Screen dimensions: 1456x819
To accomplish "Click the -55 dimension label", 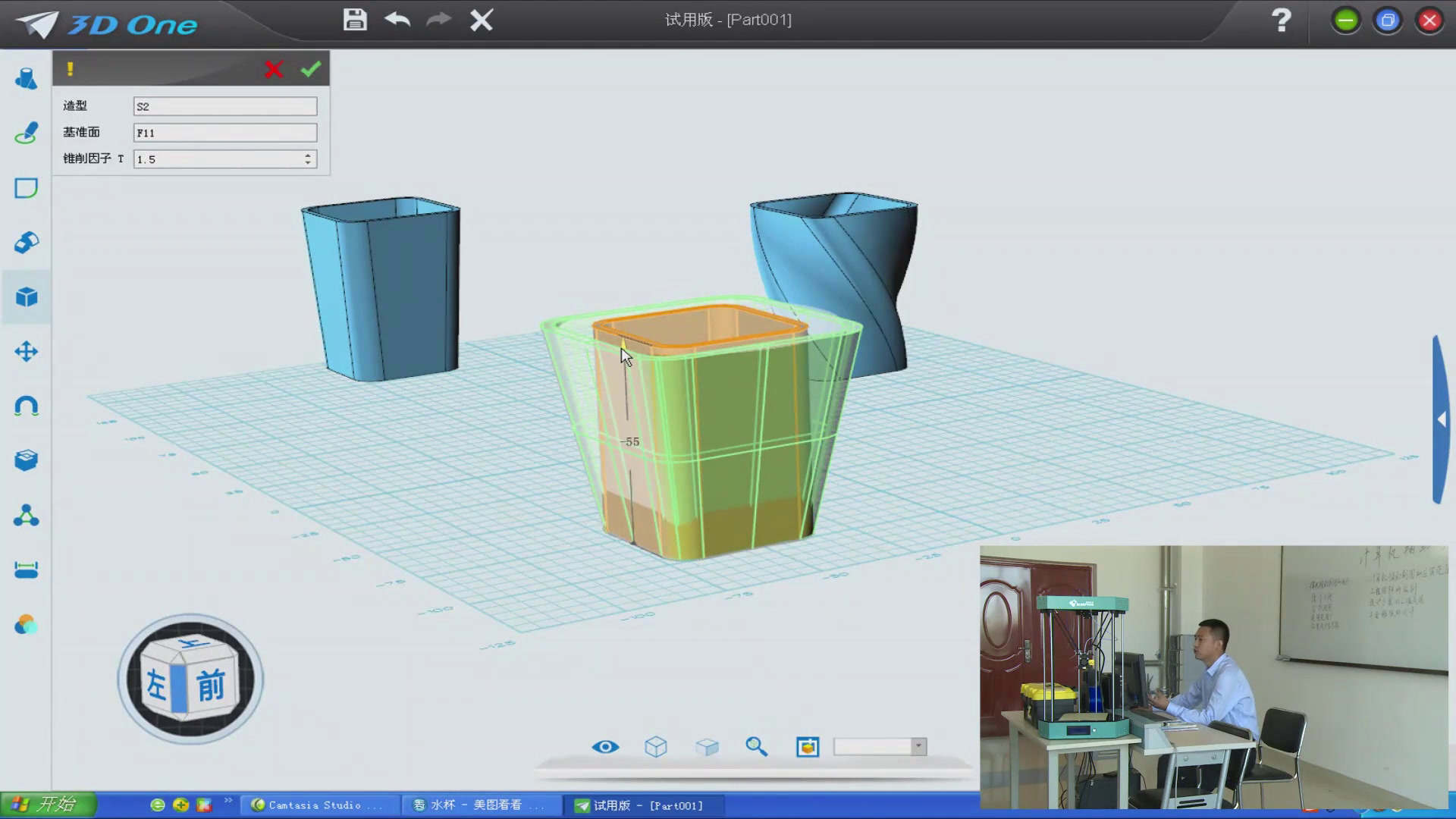I will click(630, 441).
